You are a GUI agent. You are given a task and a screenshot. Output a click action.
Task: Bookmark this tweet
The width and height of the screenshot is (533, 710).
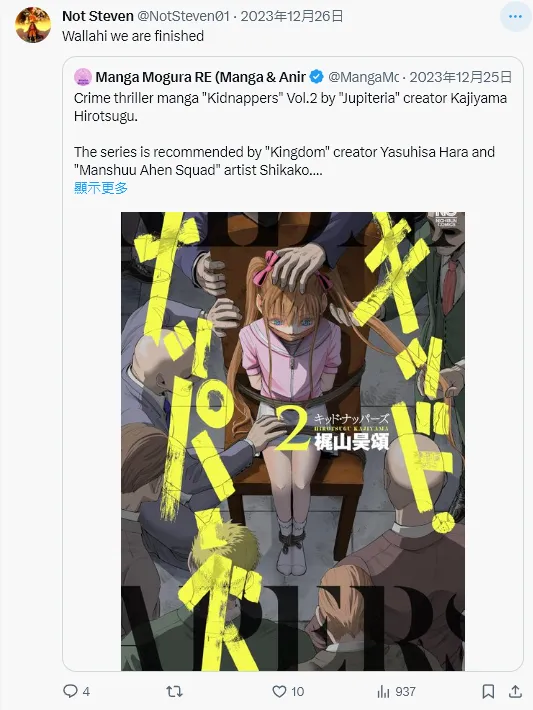488,691
